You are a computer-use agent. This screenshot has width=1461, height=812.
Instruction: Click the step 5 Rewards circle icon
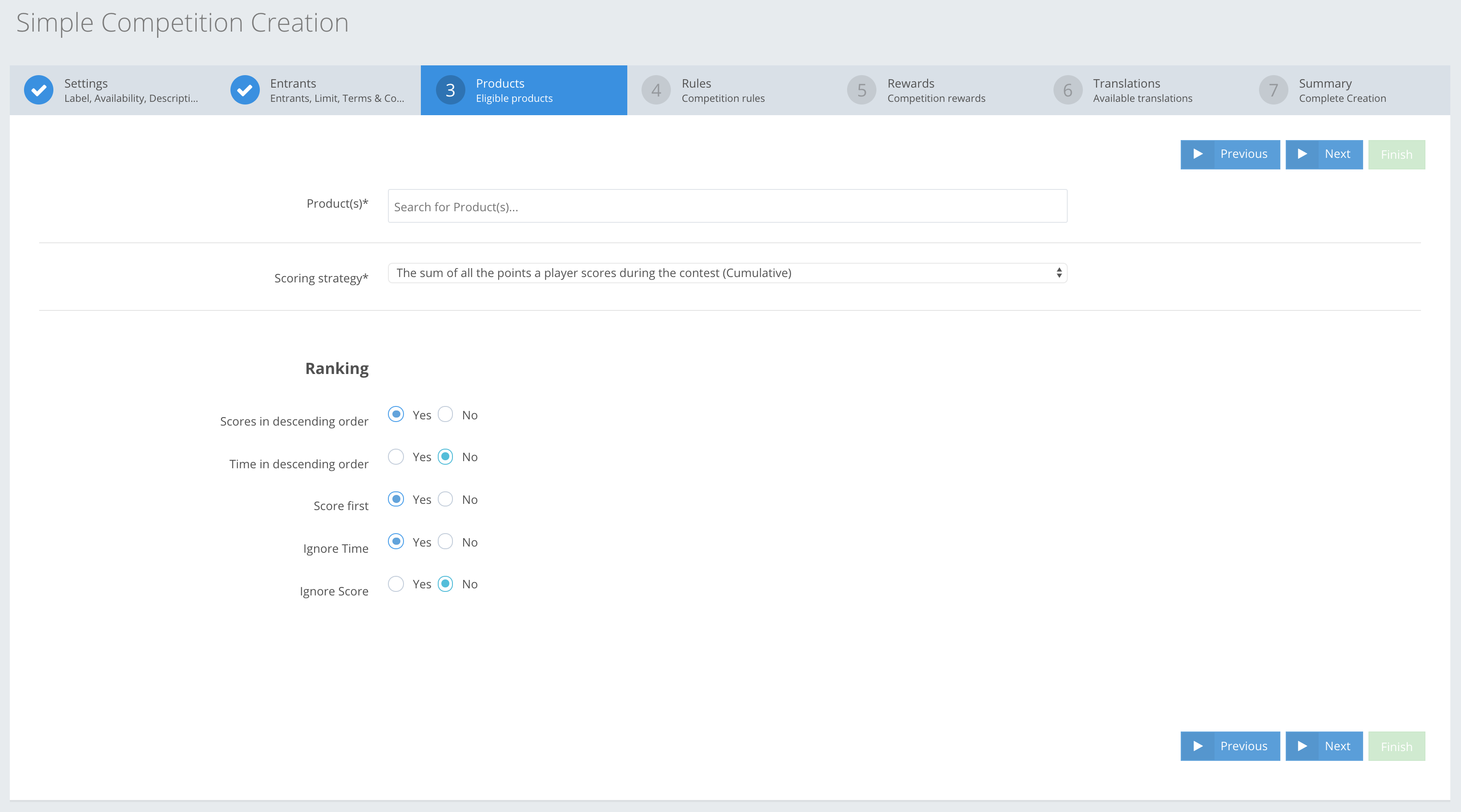point(861,90)
